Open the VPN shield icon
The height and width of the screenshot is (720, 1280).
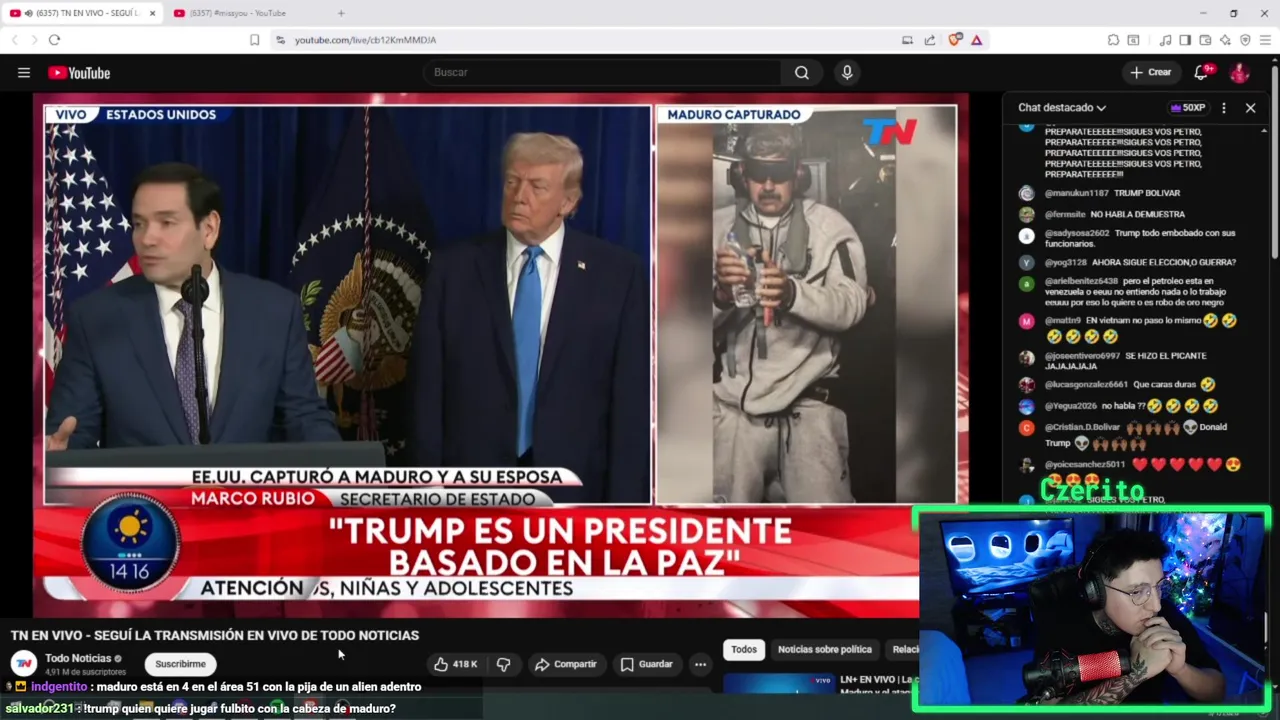tap(1245, 40)
